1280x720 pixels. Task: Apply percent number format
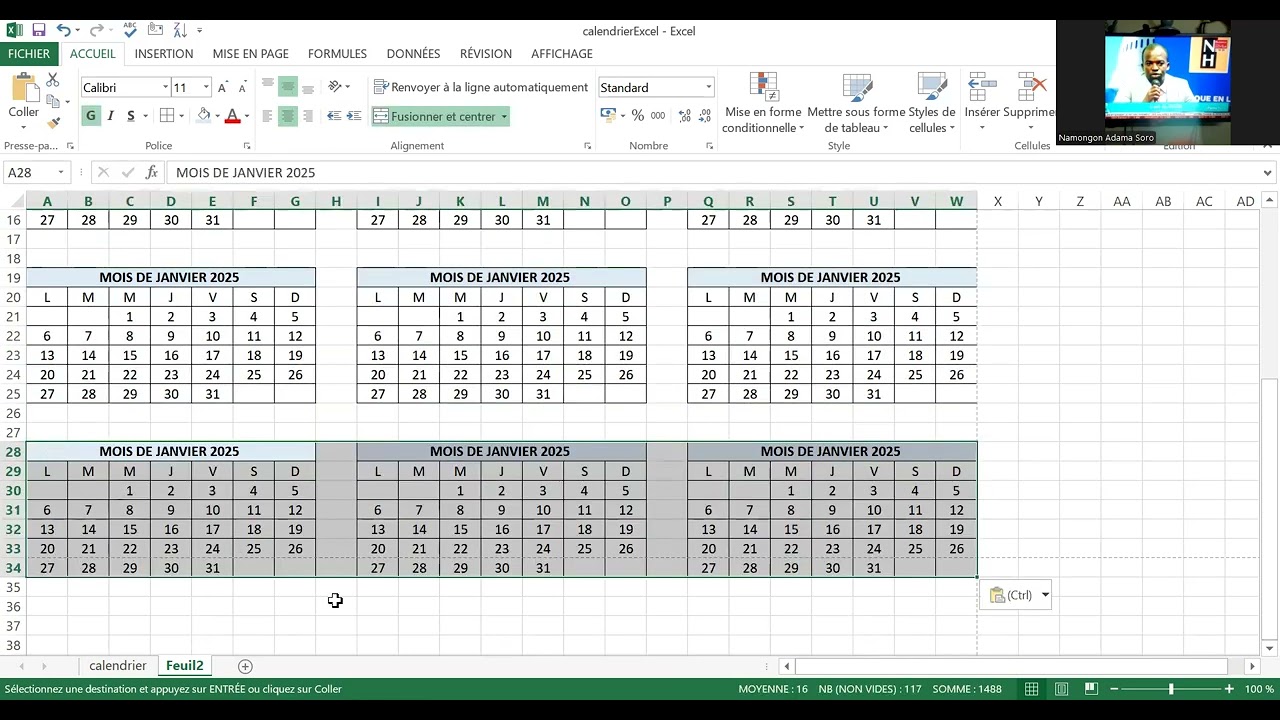coord(638,116)
